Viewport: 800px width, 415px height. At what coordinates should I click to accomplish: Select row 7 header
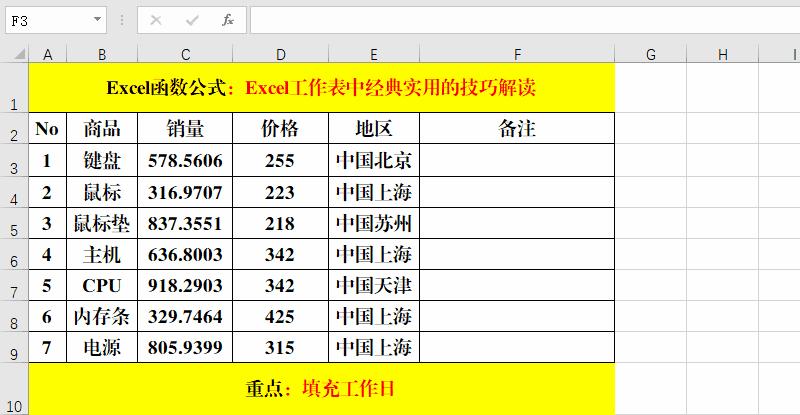[x=14, y=285]
